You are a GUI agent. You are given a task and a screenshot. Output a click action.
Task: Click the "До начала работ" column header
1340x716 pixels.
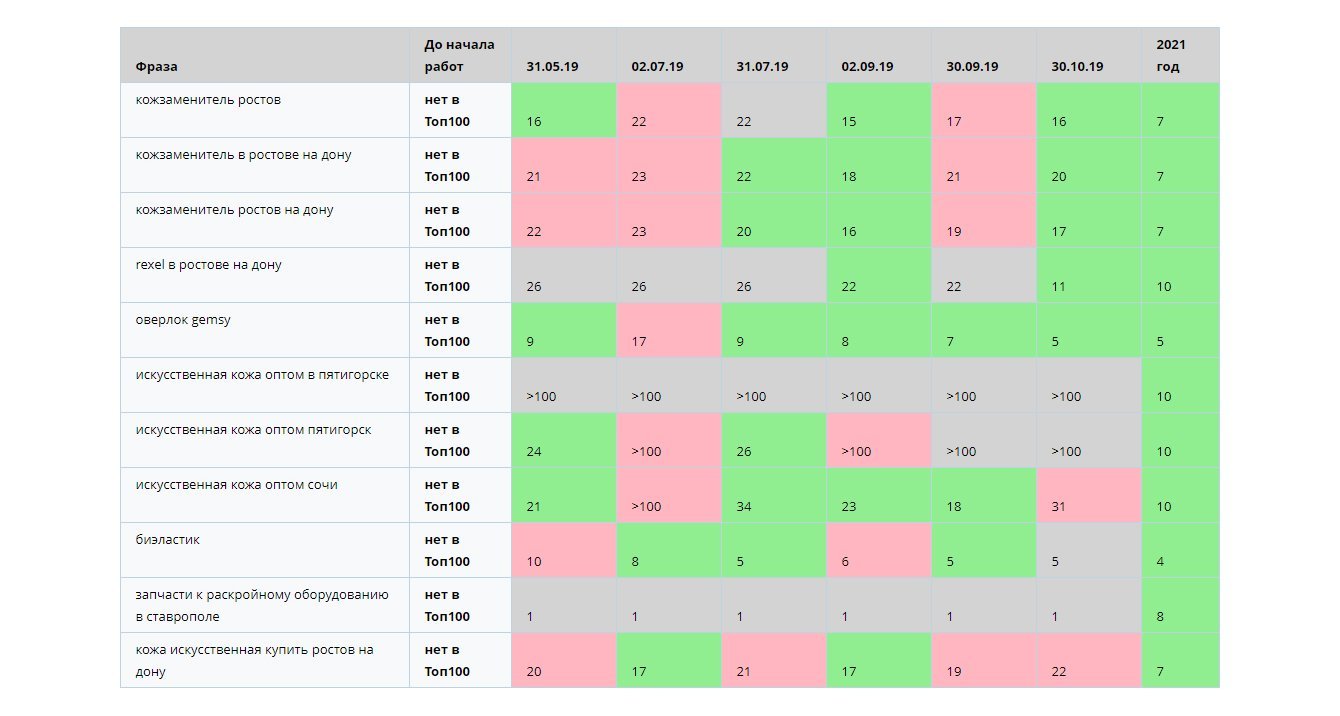[459, 55]
